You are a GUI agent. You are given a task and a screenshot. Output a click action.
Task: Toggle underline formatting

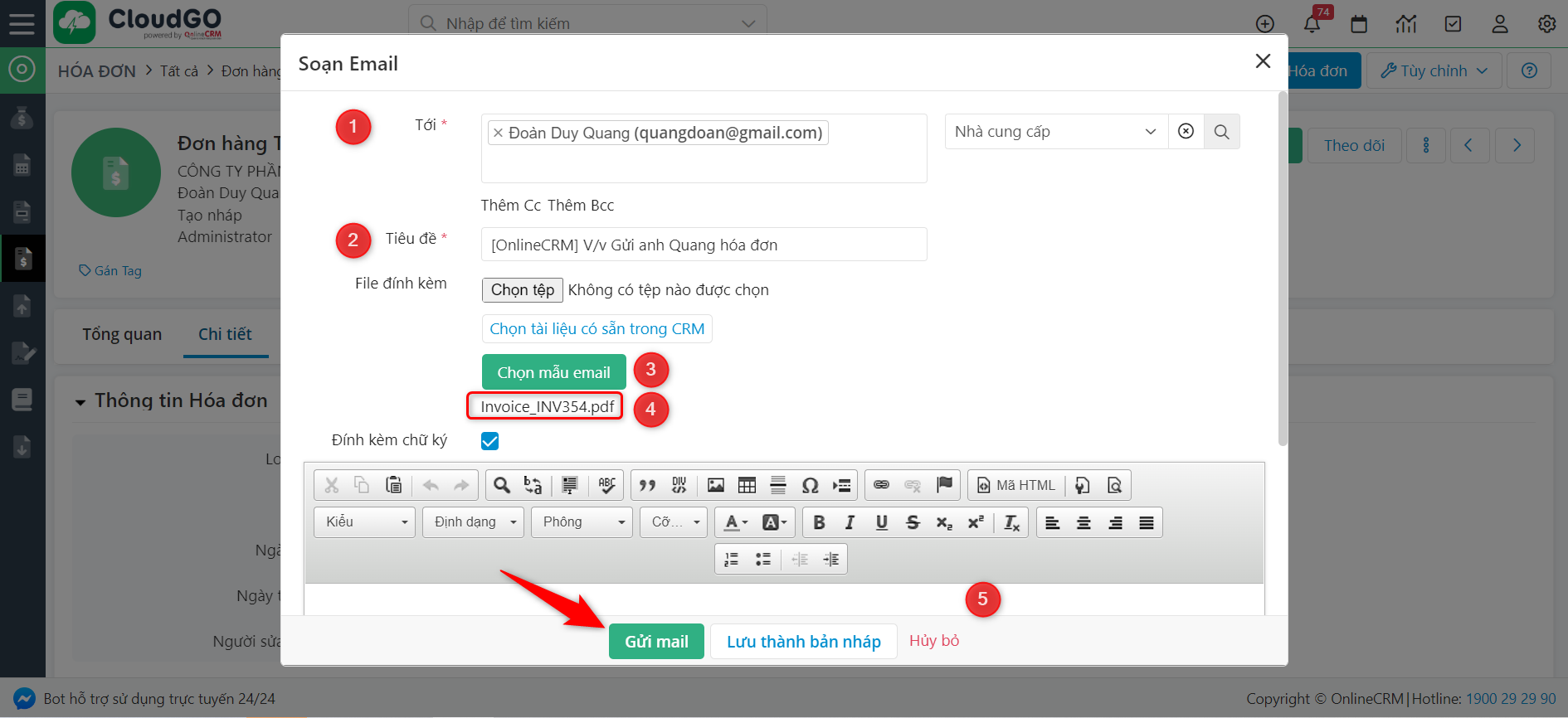881,522
